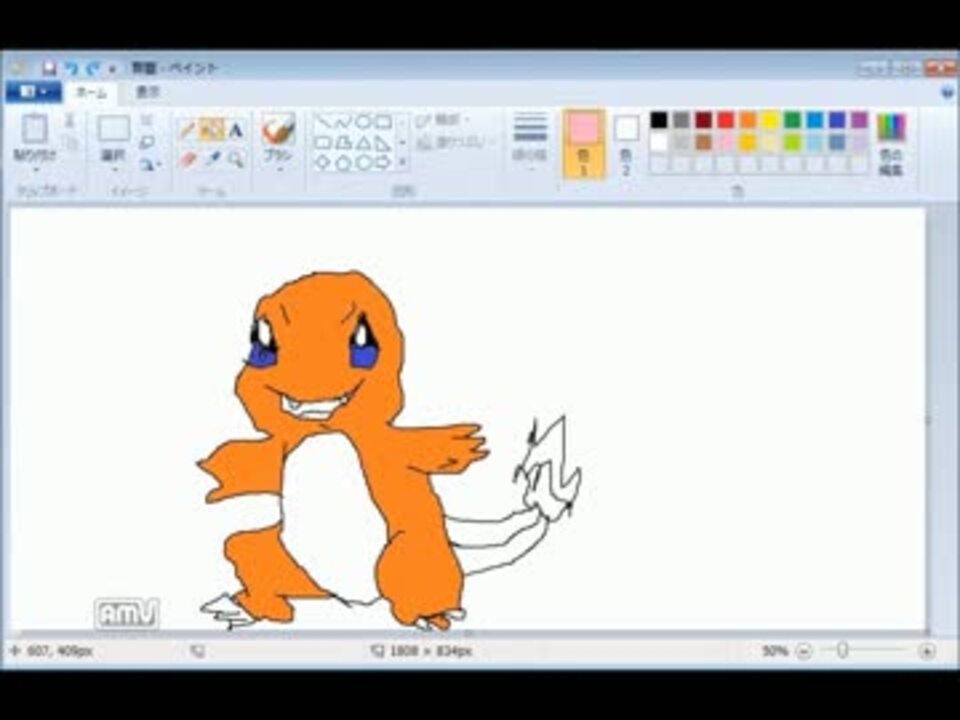Pick the yellow palette swatch

click(770, 120)
